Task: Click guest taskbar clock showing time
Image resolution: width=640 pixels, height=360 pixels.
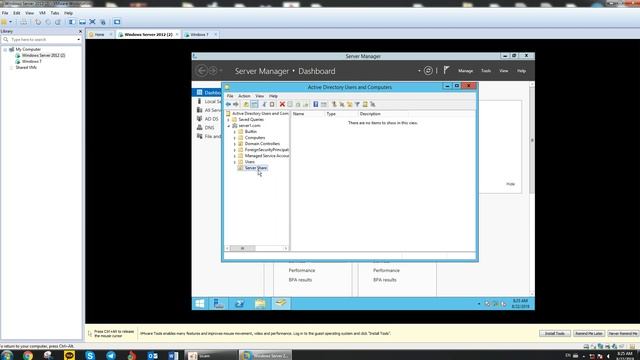Action: click(x=520, y=304)
